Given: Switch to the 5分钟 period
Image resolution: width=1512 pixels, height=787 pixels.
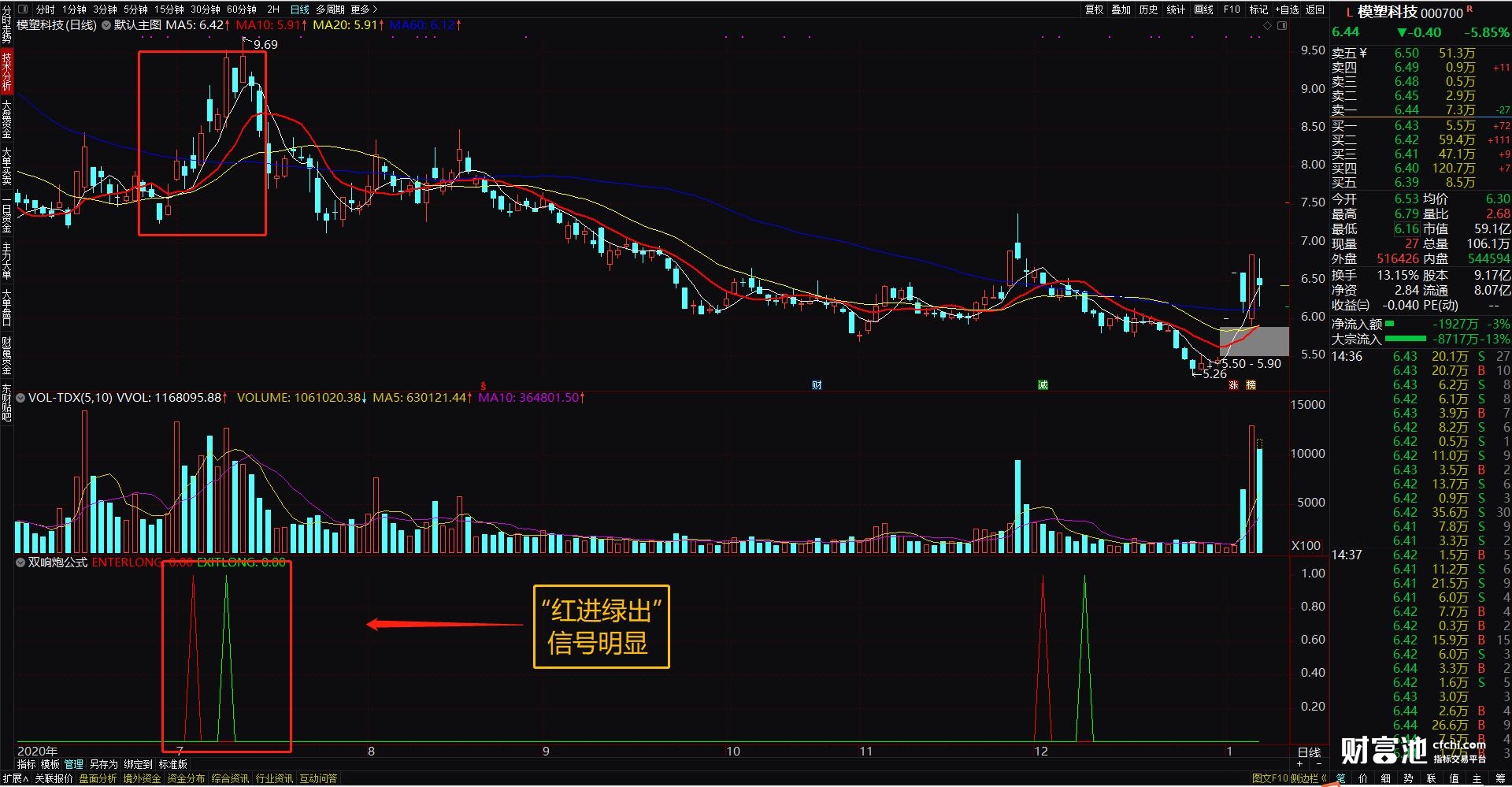Looking at the screenshot, I should pyautogui.click(x=135, y=9).
